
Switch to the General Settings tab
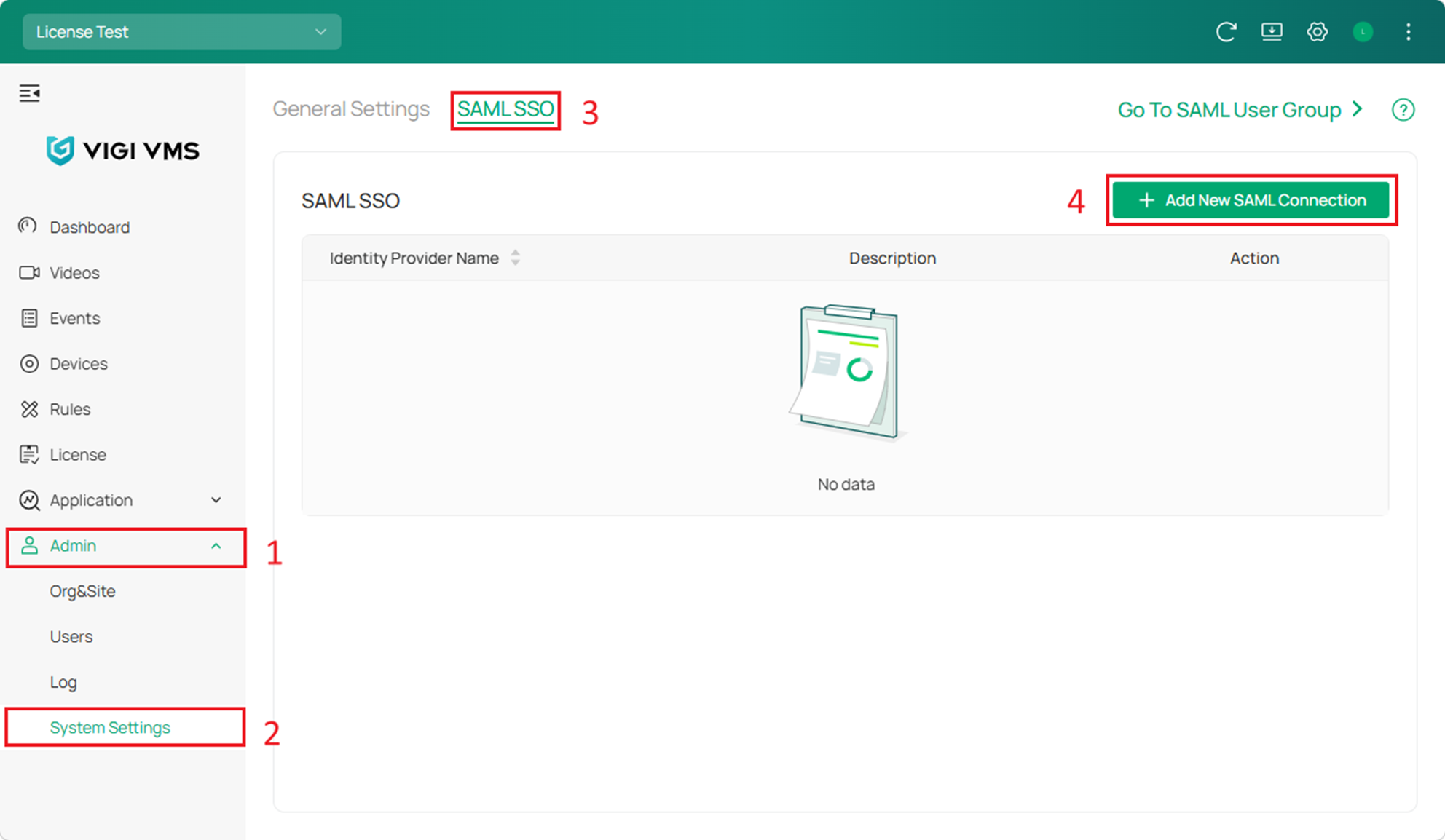point(351,108)
